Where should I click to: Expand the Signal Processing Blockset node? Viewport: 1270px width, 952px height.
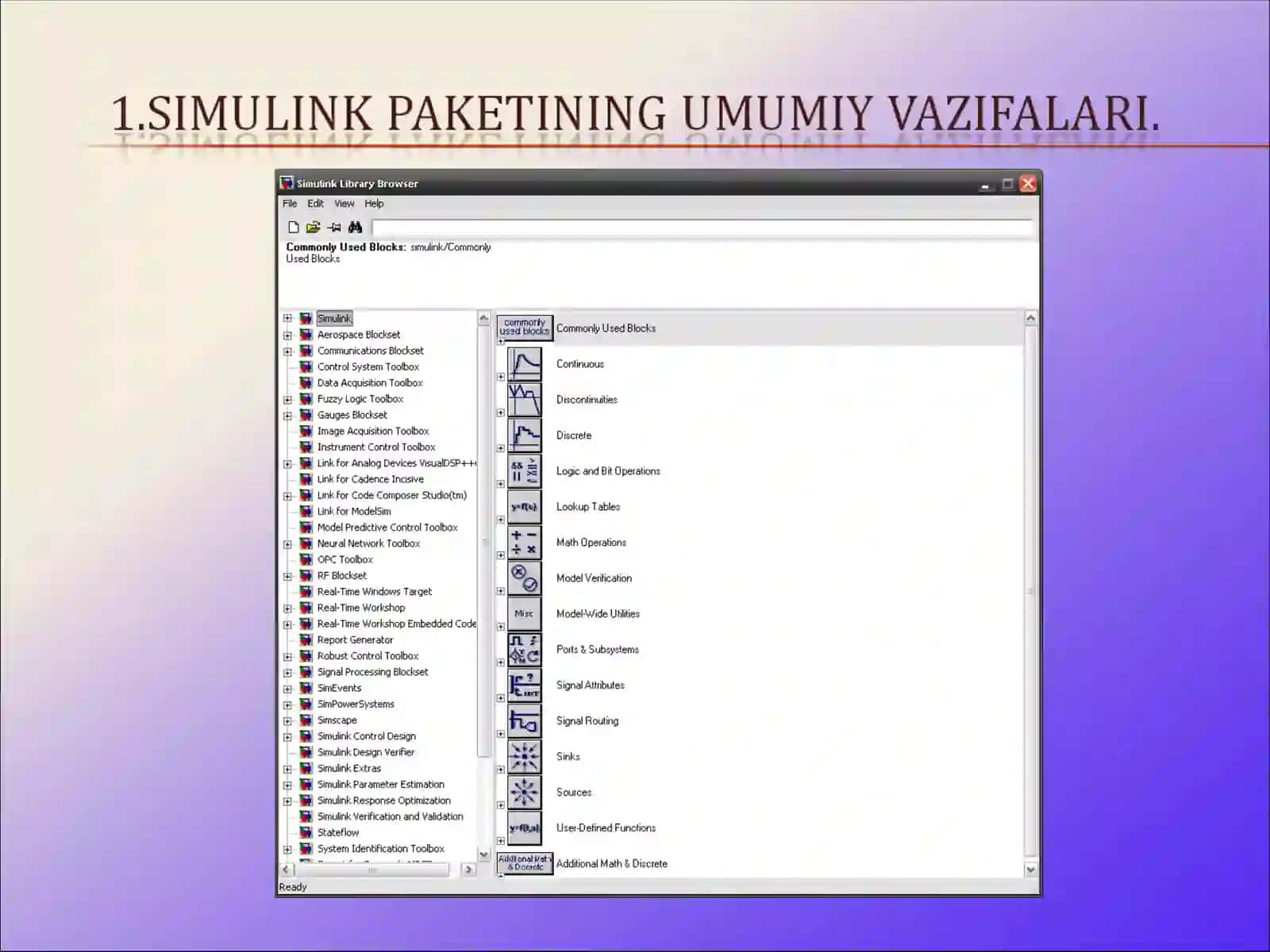288,672
